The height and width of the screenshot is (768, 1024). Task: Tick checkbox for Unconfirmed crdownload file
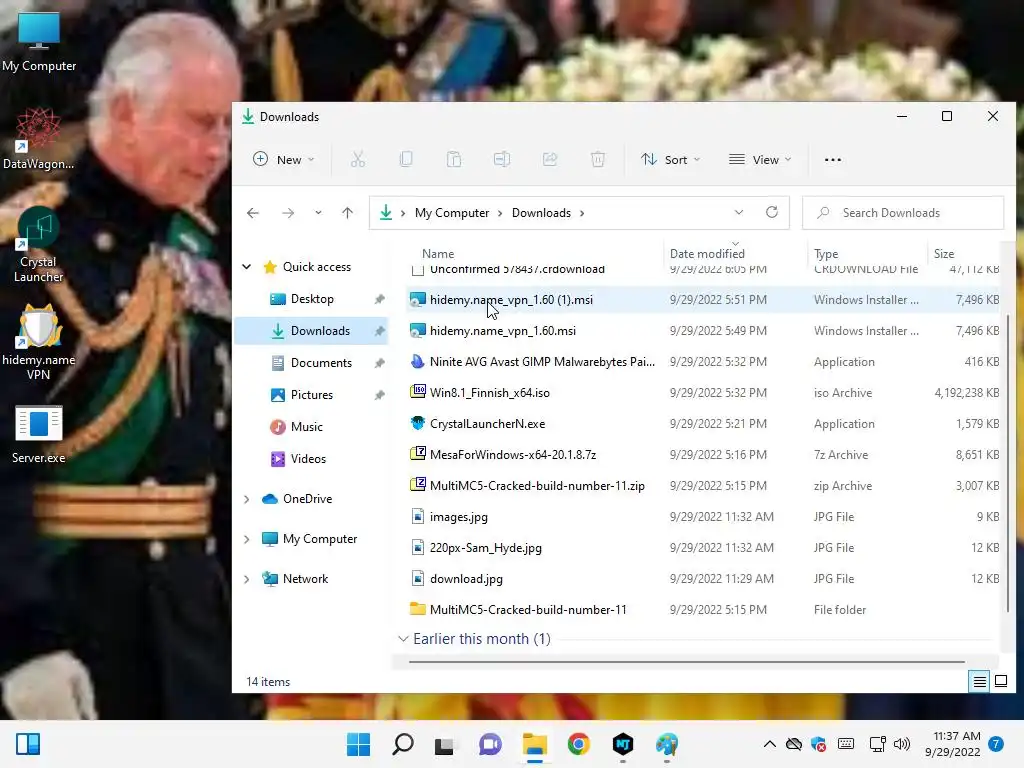point(418,270)
